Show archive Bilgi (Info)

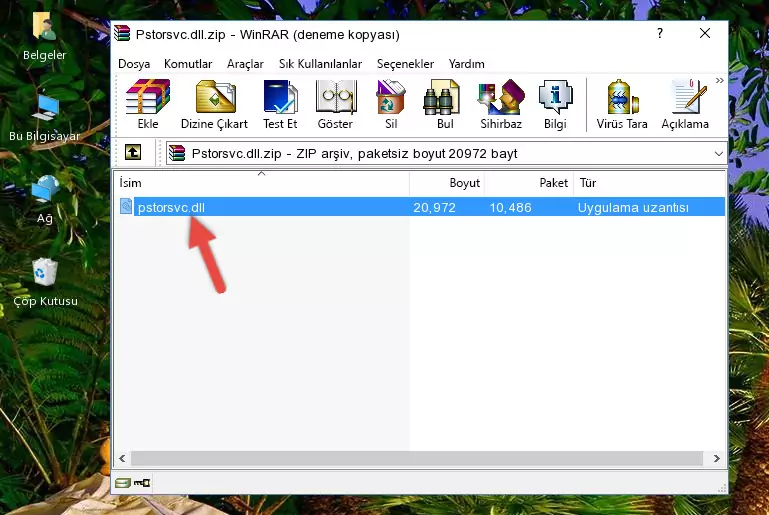(555, 104)
